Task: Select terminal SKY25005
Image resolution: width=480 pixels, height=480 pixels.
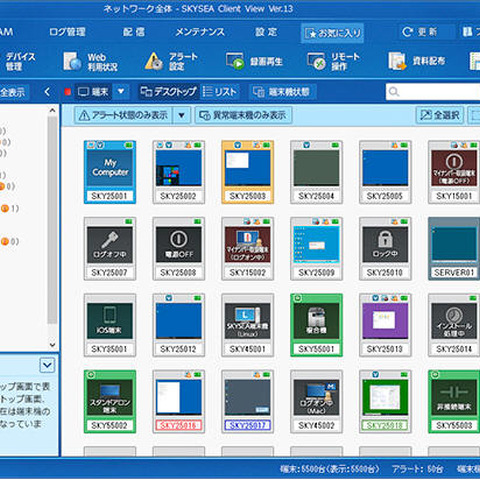Action: coord(385,172)
